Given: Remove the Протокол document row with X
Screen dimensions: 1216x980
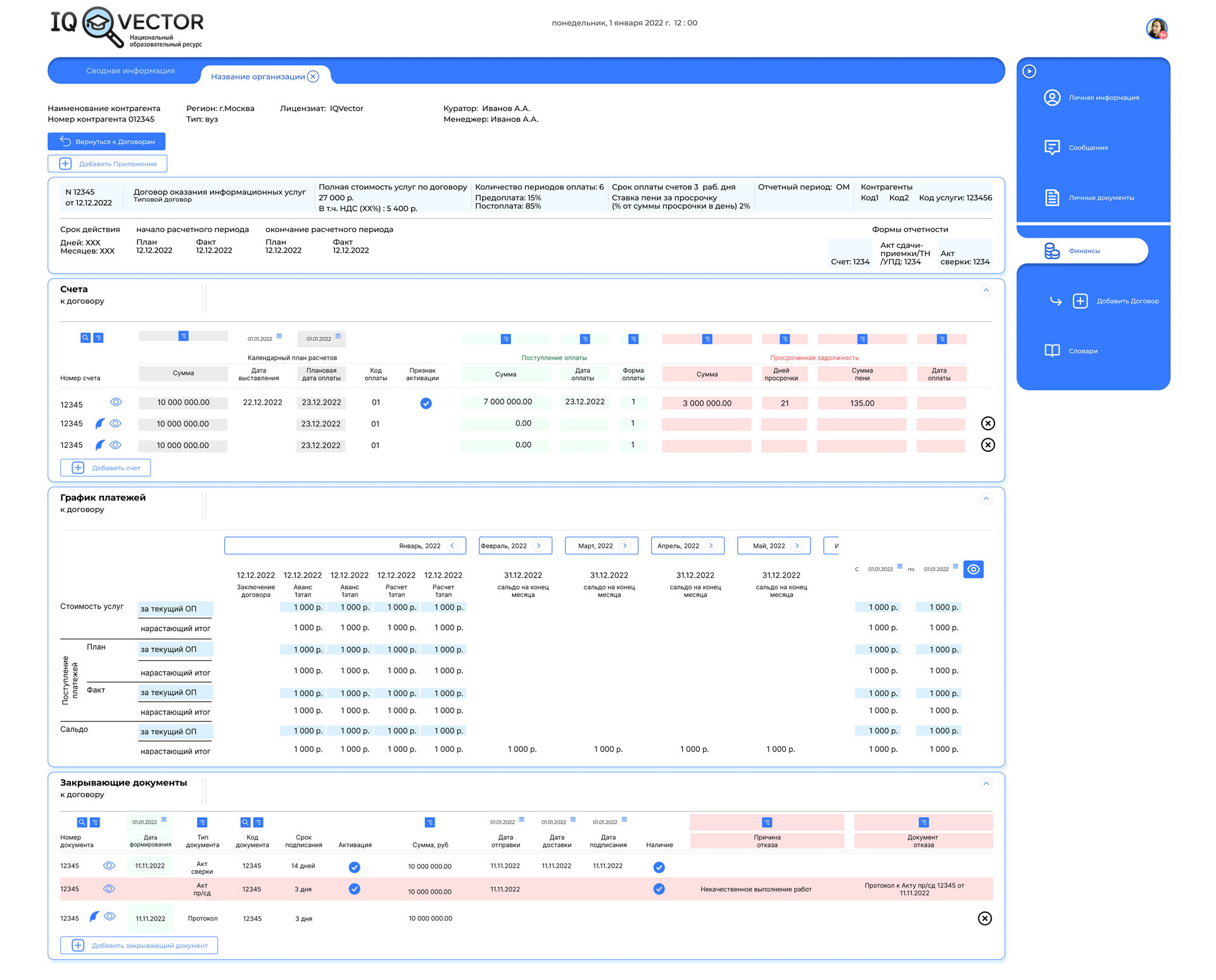Looking at the screenshot, I should pyautogui.click(x=984, y=918).
